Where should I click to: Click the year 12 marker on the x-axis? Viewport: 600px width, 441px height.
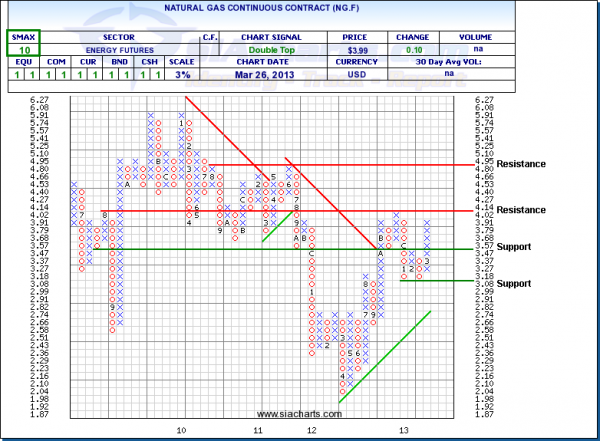point(312,429)
